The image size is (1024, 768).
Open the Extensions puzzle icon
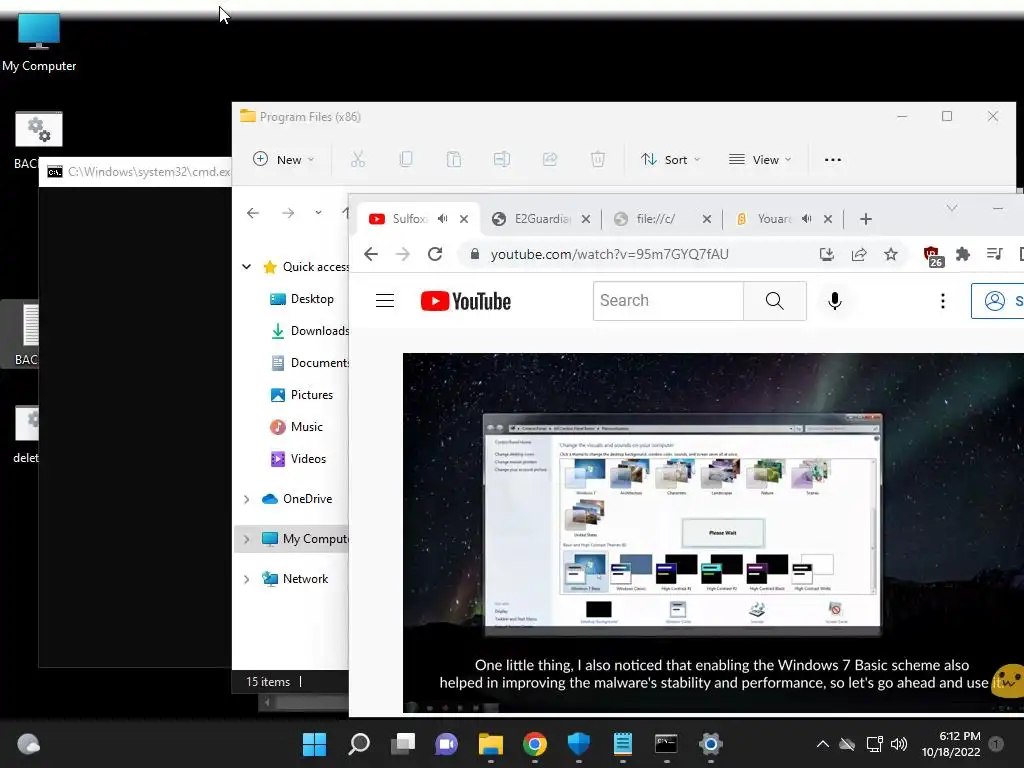963,254
